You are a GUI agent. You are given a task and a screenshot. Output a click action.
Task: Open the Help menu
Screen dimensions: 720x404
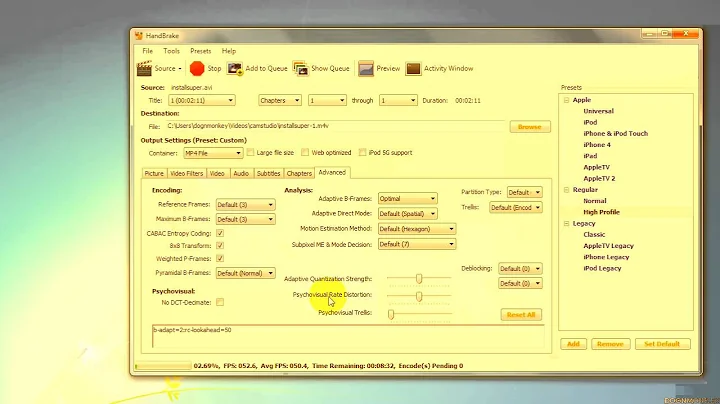229,51
